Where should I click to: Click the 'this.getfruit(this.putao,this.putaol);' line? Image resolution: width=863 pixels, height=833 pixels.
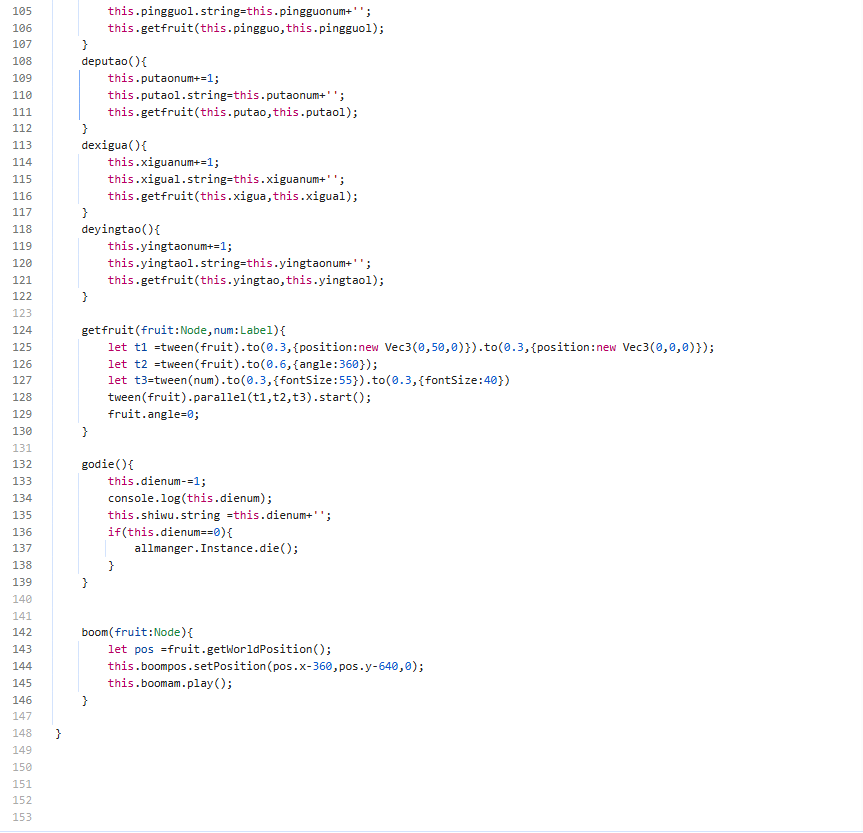(233, 113)
